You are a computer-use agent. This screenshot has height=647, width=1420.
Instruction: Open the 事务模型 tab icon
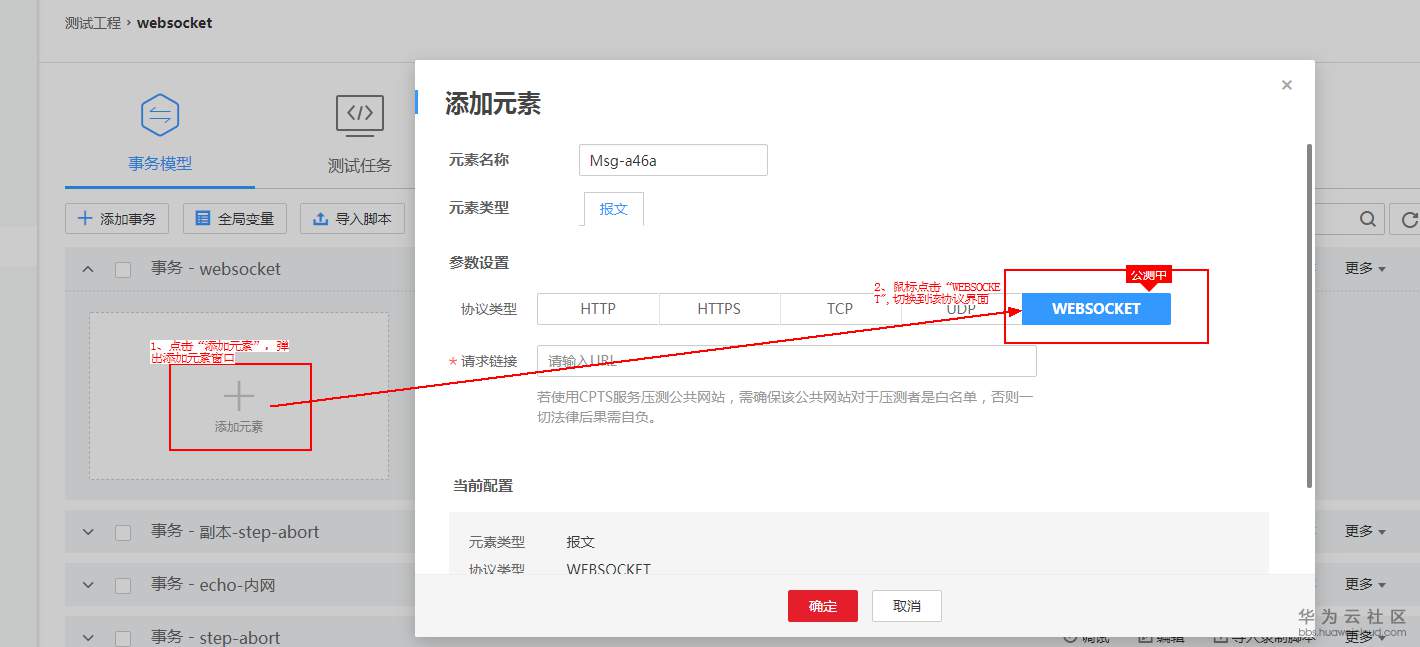(160, 115)
